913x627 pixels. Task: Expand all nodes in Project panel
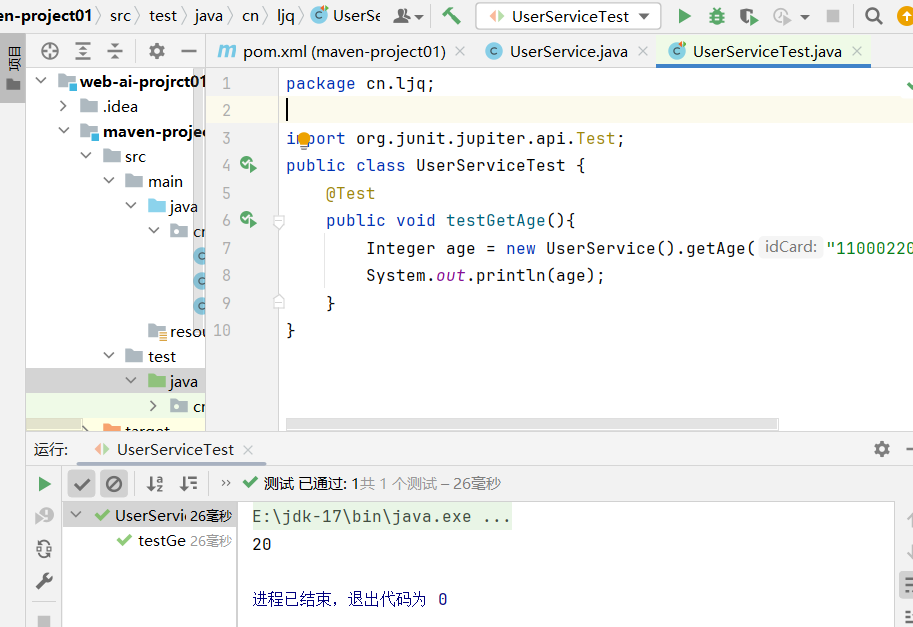tap(83, 51)
